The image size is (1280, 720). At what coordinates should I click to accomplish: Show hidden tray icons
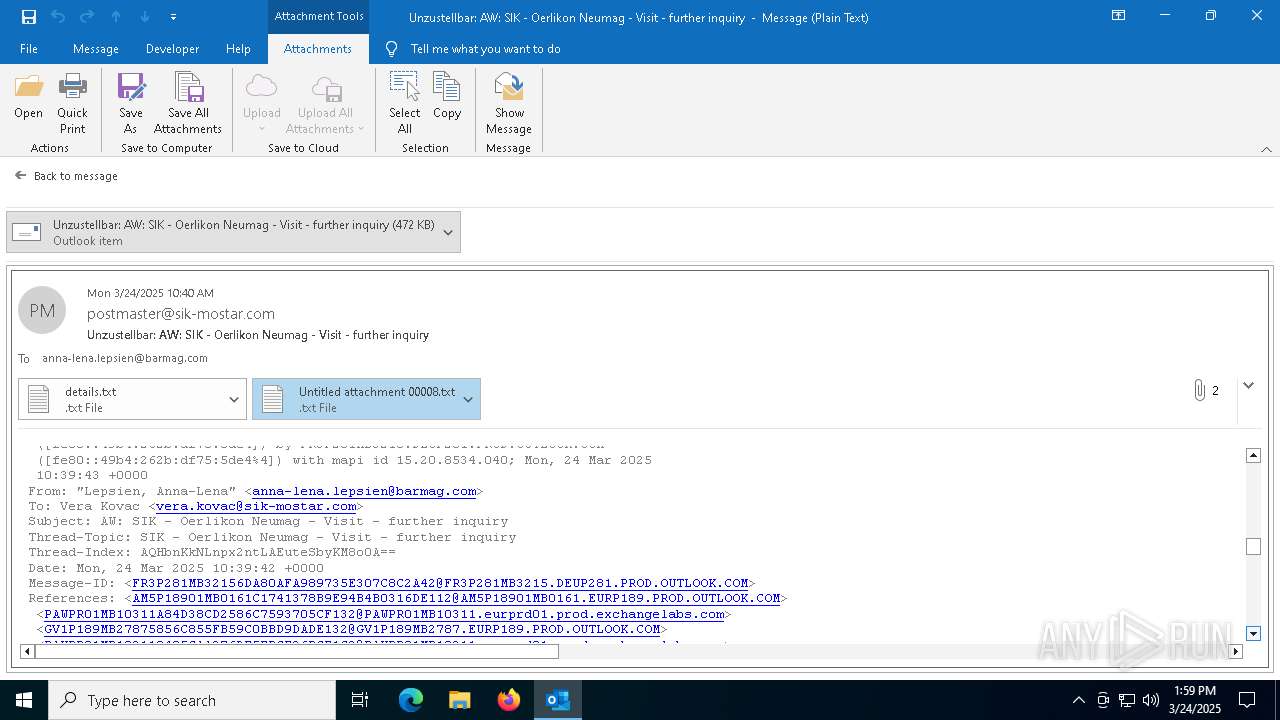(1078, 700)
